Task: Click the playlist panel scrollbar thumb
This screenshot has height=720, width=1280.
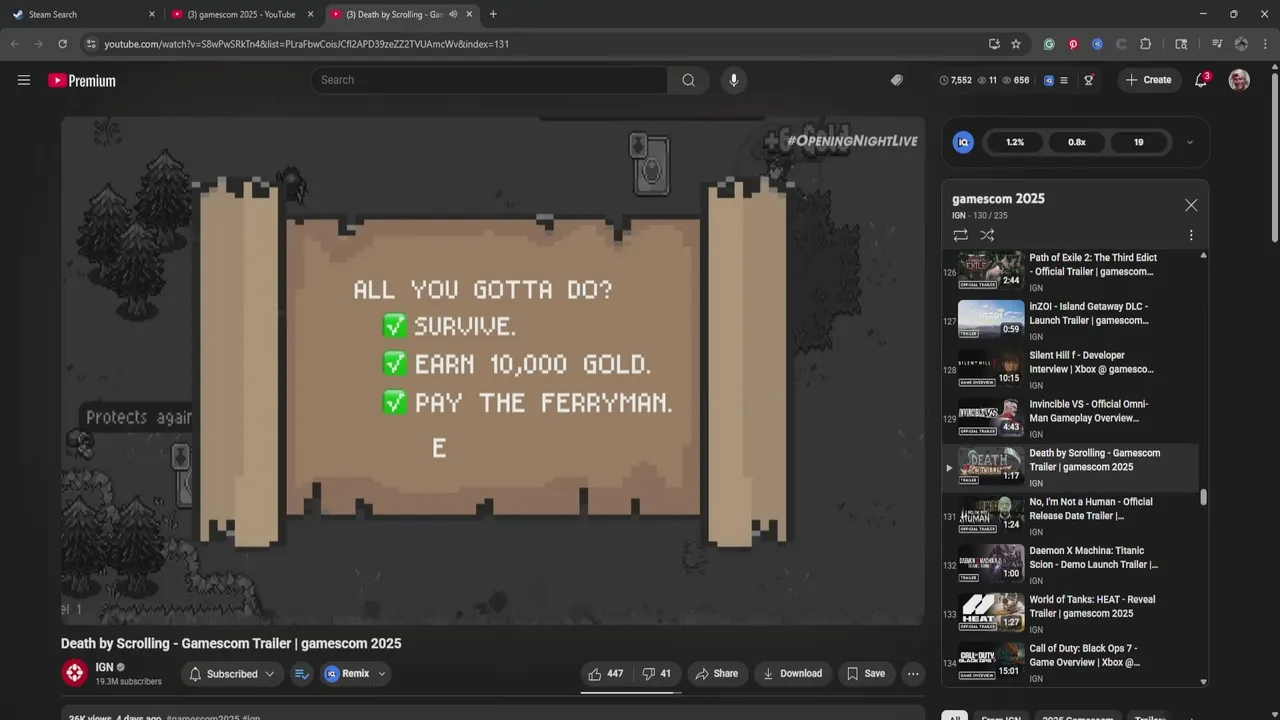Action: point(1203,497)
